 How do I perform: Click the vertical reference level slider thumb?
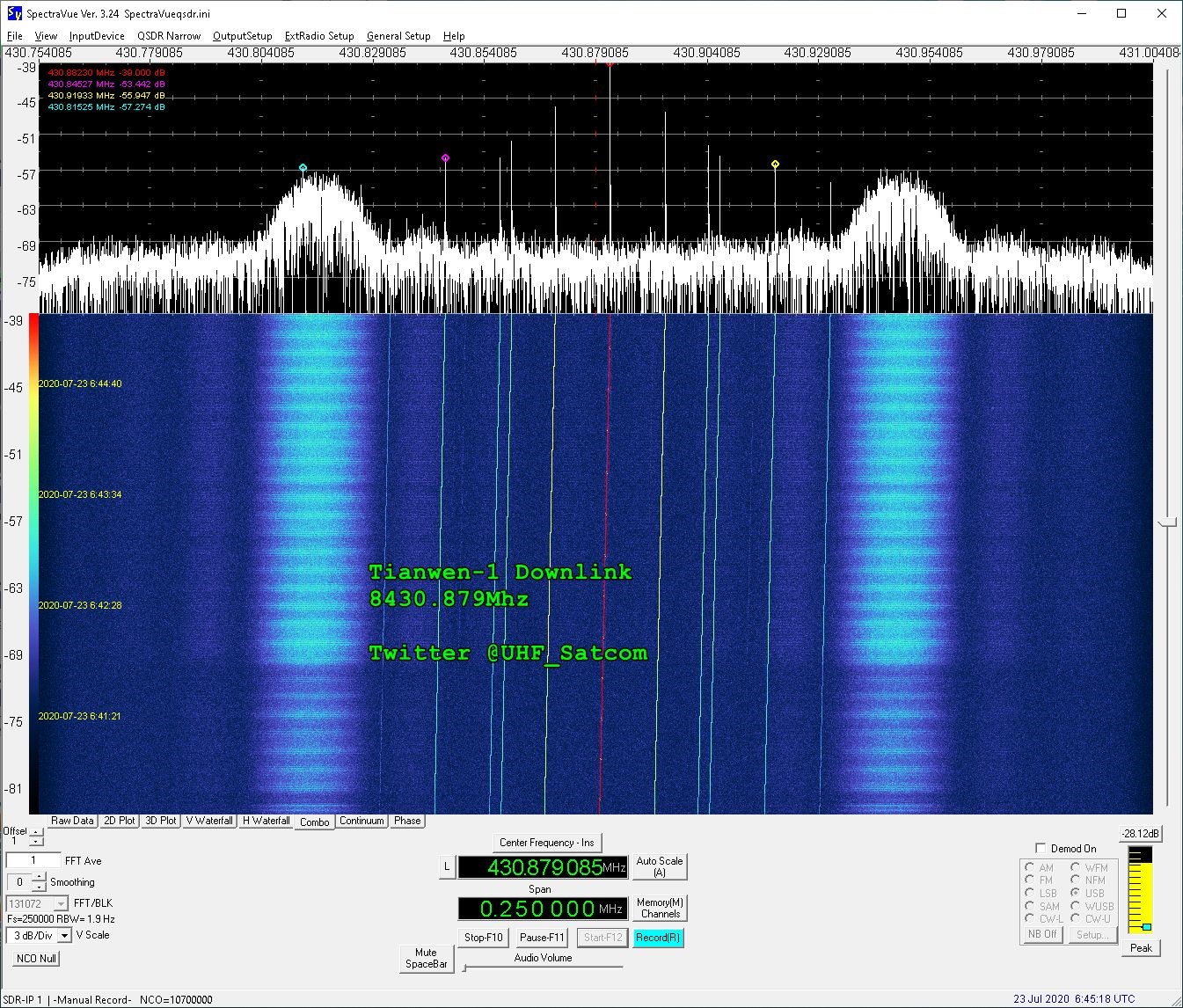pyautogui.click(x=1167, y=522)
